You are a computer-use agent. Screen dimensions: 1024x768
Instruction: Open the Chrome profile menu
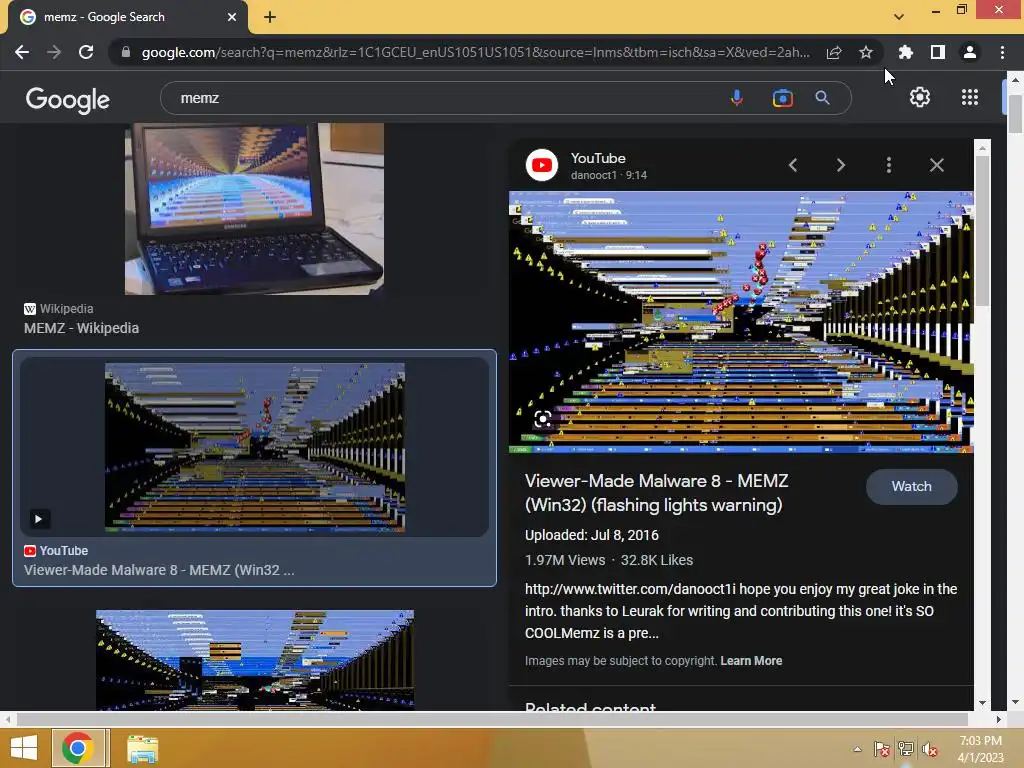(x=969, y=52)
